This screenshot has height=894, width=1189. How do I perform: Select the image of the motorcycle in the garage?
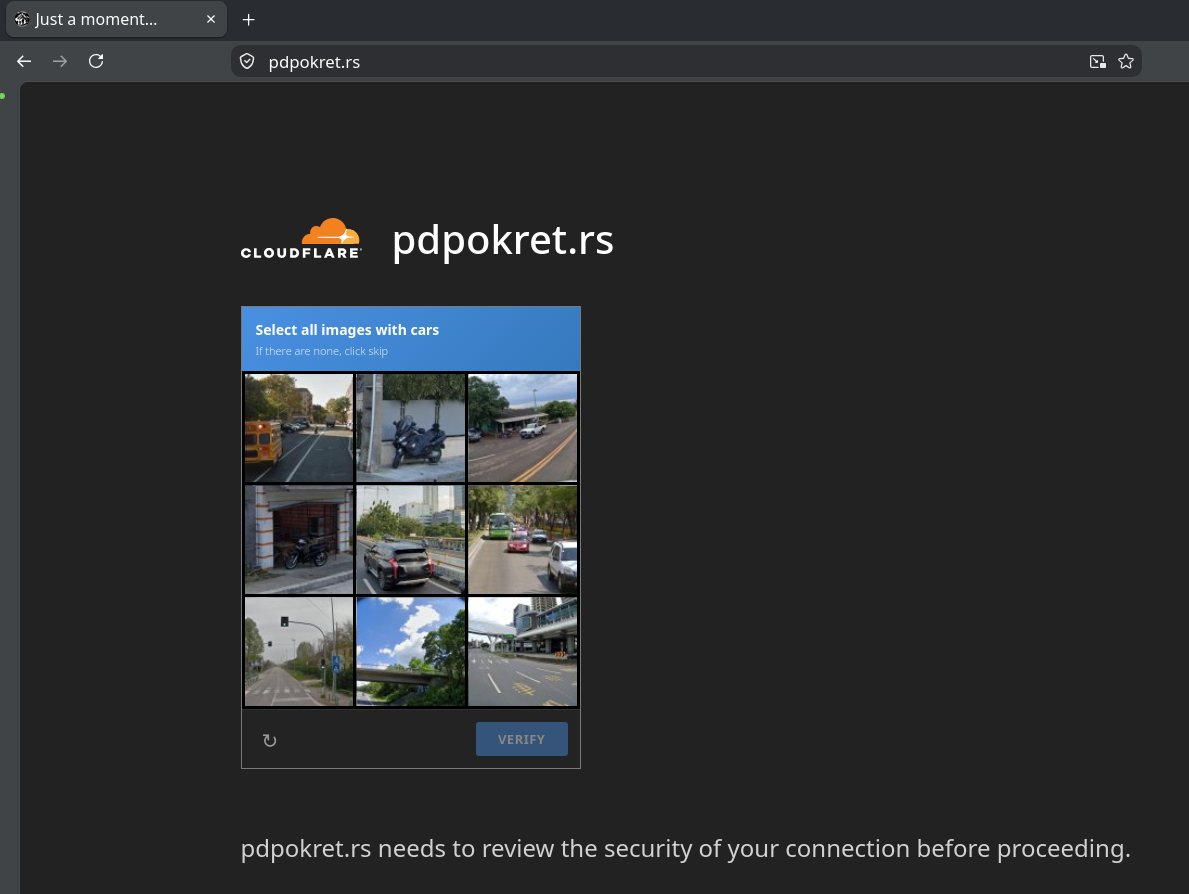coord(299,540)
